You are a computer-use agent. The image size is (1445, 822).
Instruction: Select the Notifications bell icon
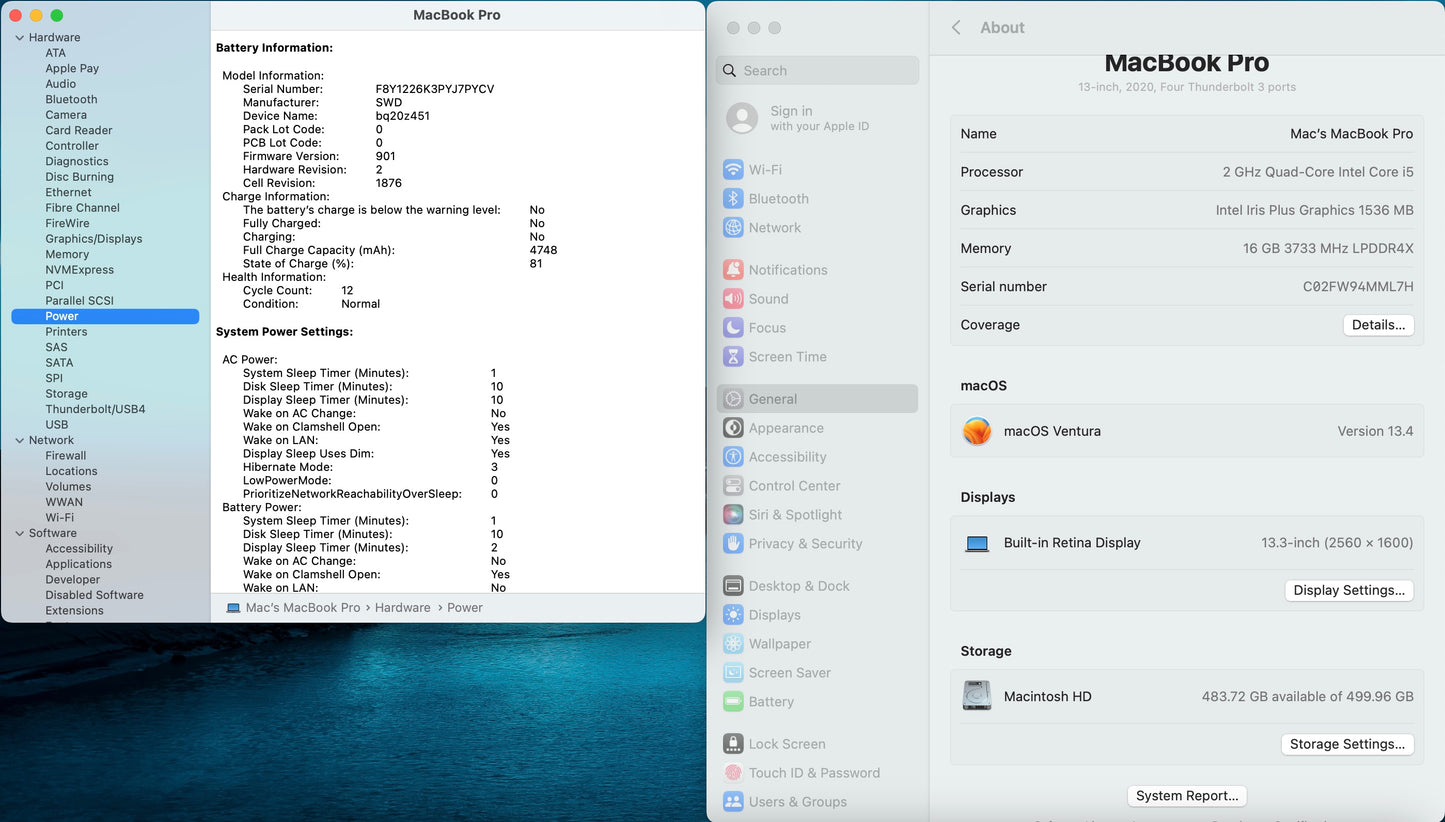point(733,270)
